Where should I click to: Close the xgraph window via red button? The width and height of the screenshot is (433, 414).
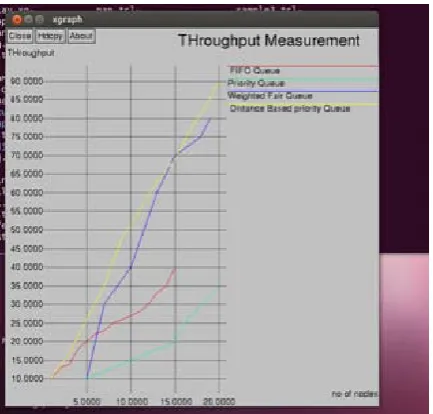(x=17, y=20)
